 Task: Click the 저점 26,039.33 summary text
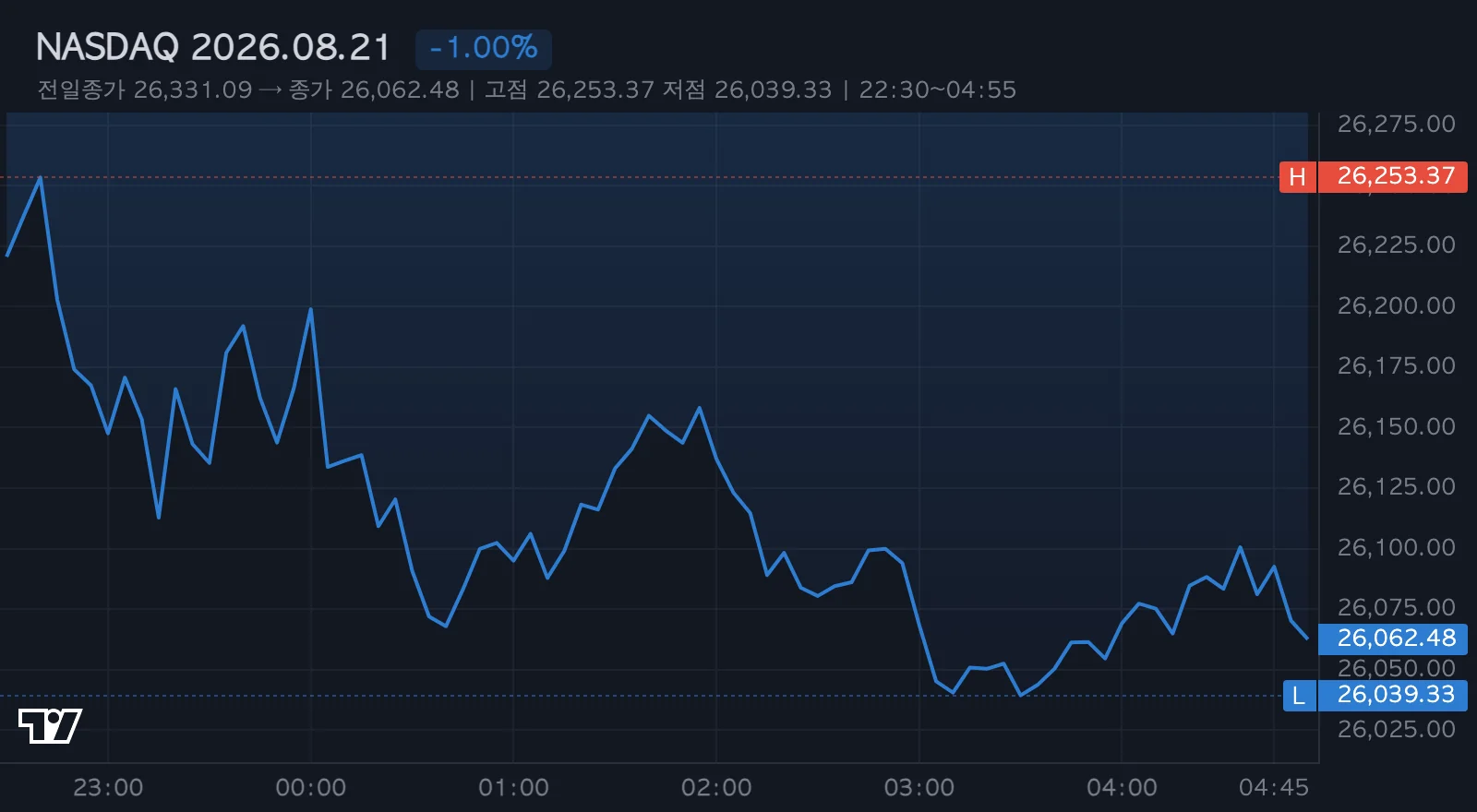tap(748, 90)
